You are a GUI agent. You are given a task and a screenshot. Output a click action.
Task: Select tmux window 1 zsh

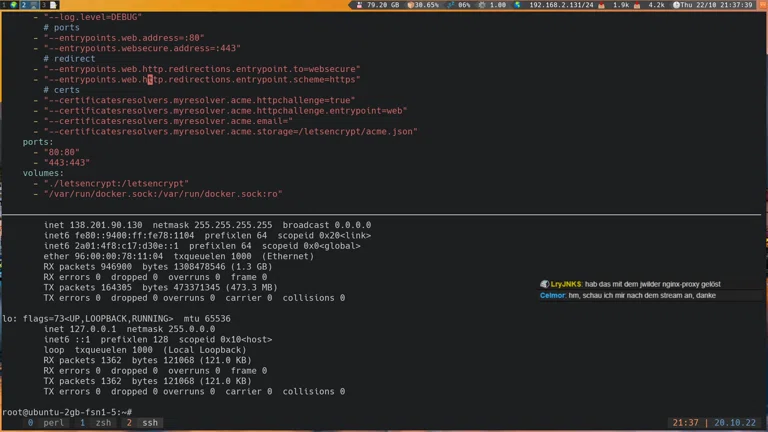(96, 423)
